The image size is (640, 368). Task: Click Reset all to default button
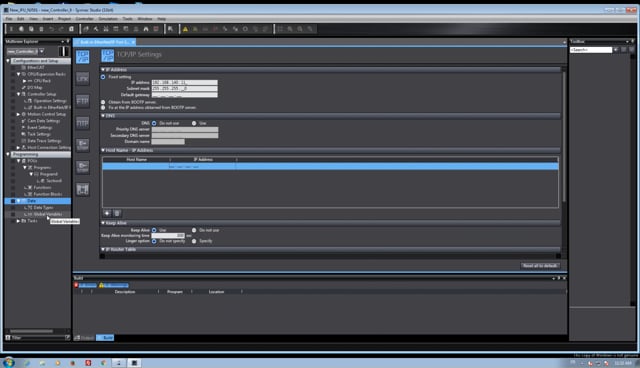pyautogui.click(x=540, y=266)
